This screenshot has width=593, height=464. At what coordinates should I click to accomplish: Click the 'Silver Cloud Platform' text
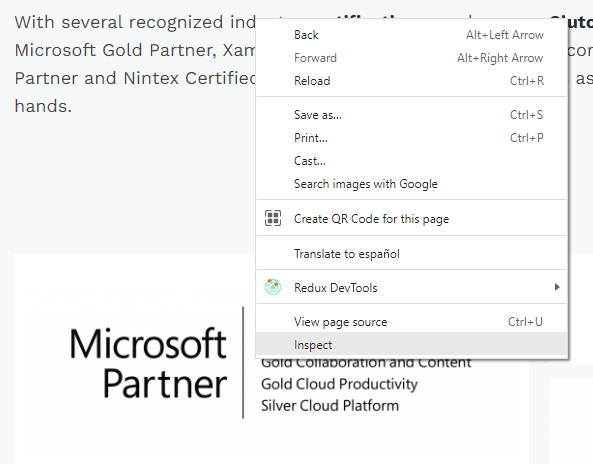coord(330,405)
